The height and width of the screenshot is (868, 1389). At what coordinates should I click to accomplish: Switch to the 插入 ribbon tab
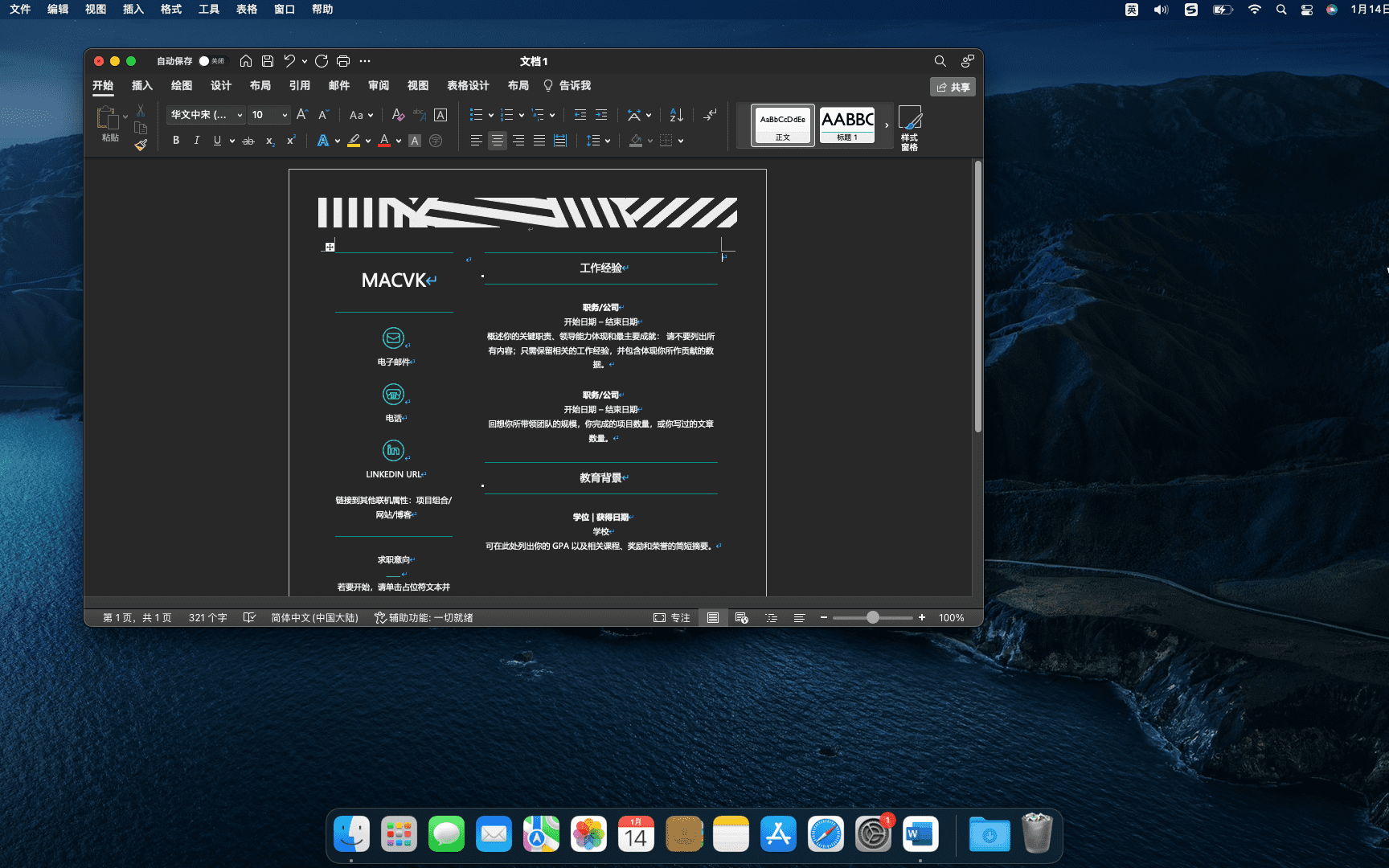(x=142, y=85)
